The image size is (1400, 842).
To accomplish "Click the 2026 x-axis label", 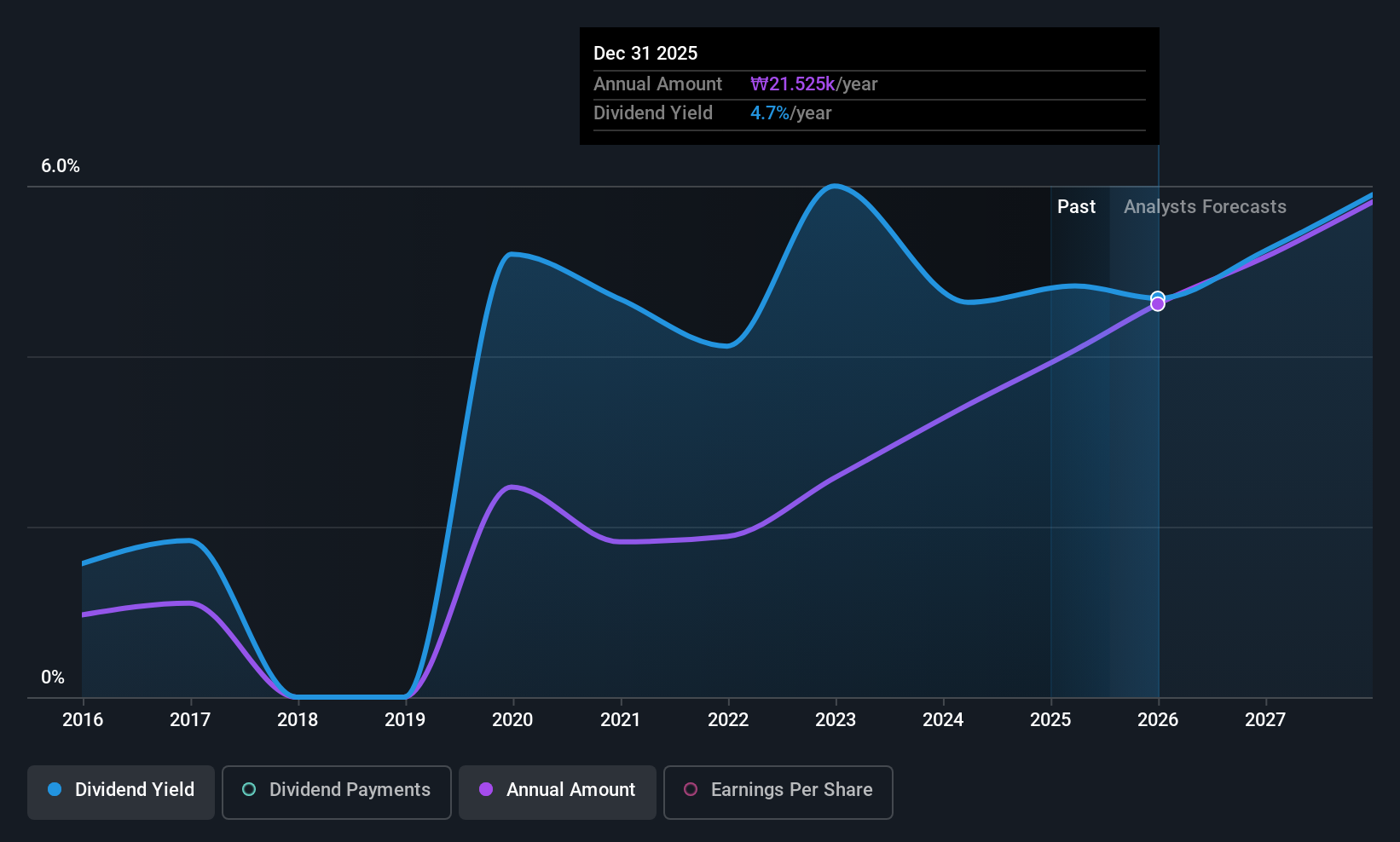I will coord(1158,720).
